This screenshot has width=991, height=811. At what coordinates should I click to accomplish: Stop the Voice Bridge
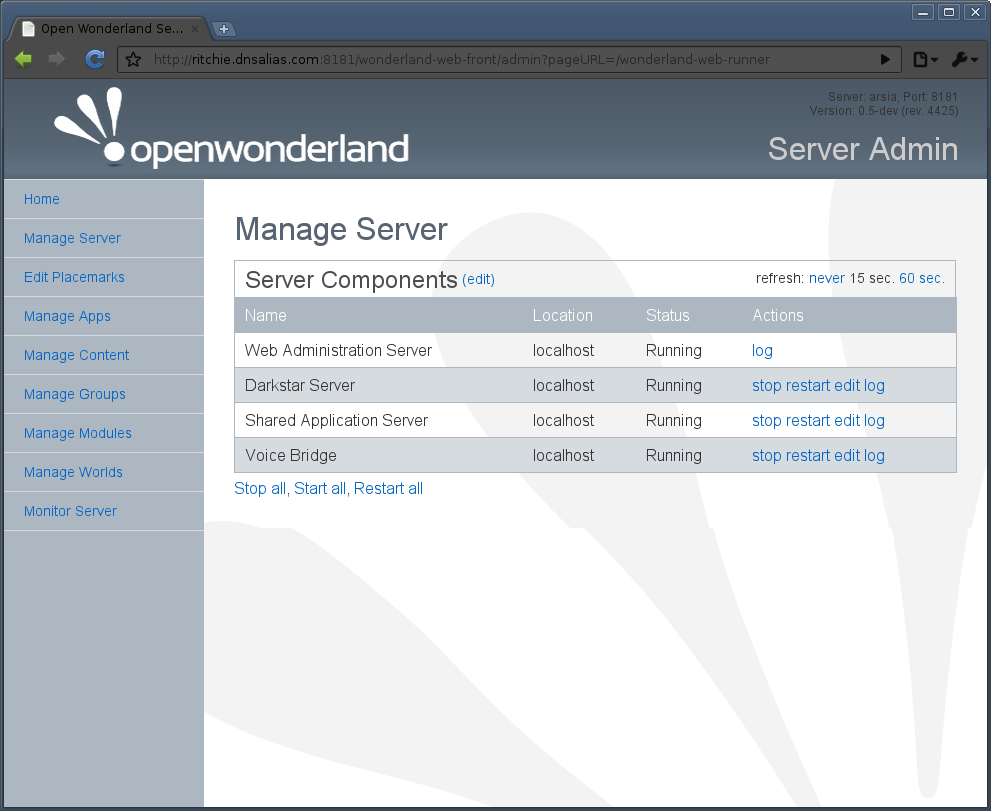(x=767, y=456)
